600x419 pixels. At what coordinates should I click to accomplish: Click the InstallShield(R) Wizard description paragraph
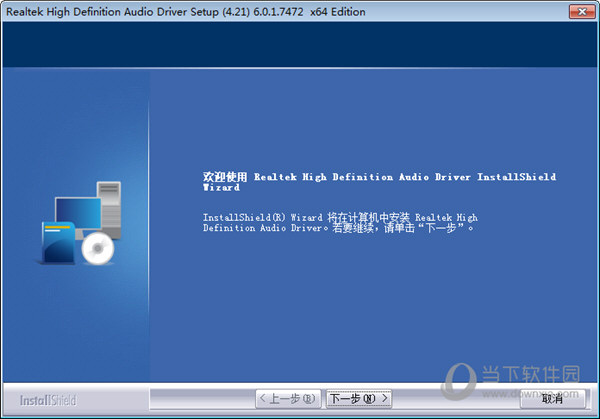tap(340, 222)
